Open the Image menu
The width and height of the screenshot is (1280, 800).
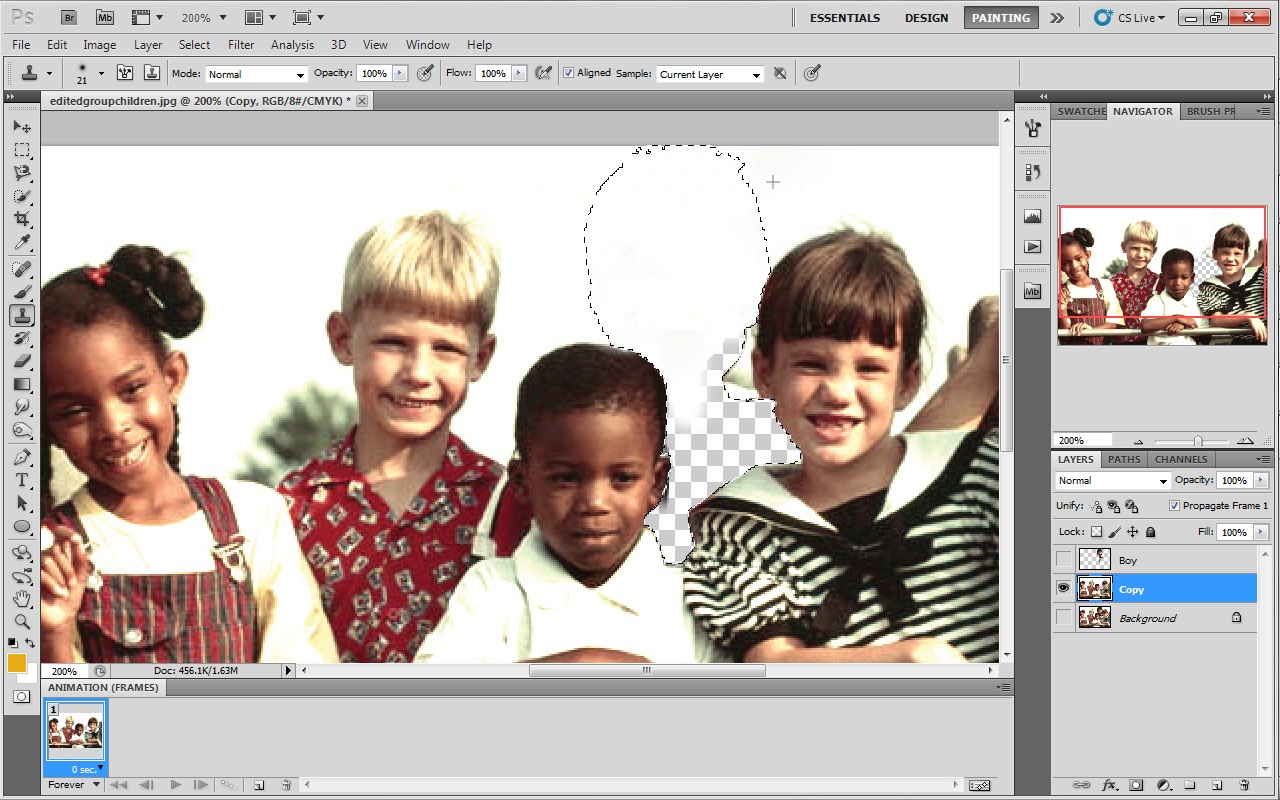click(x=100, y=45)
